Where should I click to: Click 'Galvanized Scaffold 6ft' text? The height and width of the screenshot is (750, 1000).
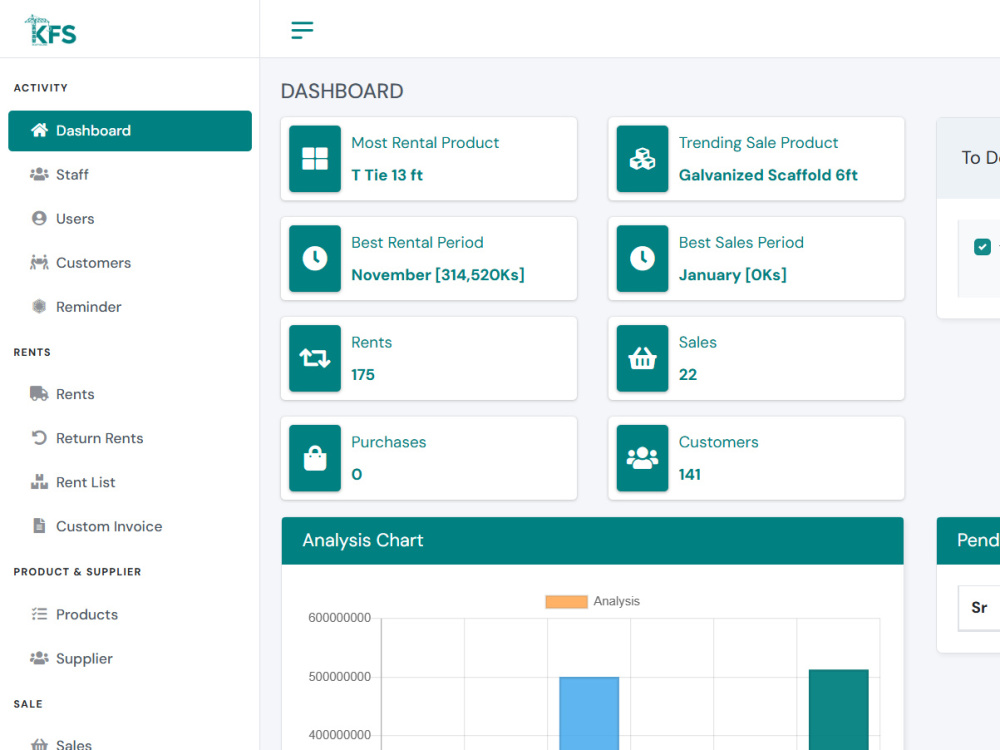coord(768,175)
